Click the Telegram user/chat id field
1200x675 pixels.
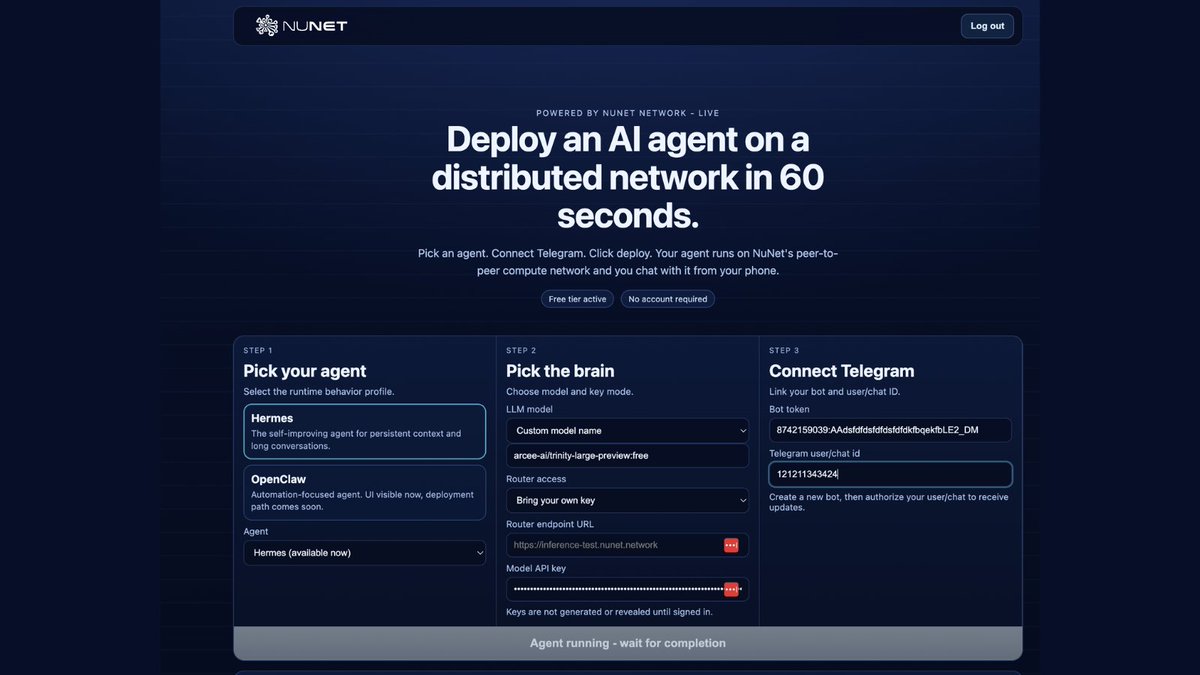(890, 474)
